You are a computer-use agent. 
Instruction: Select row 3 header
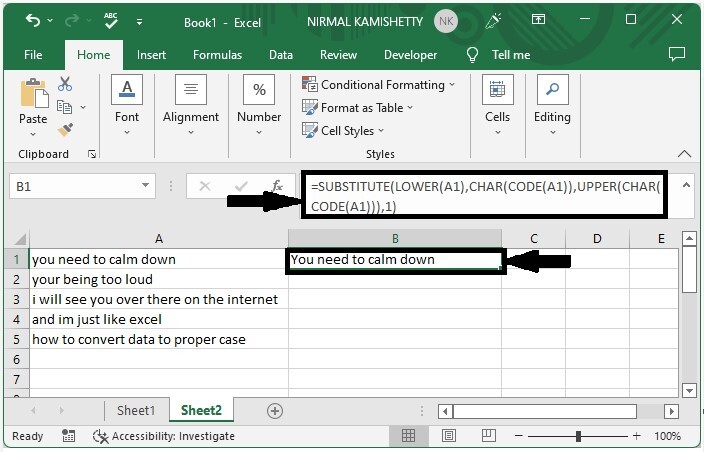tap(17, 299)
